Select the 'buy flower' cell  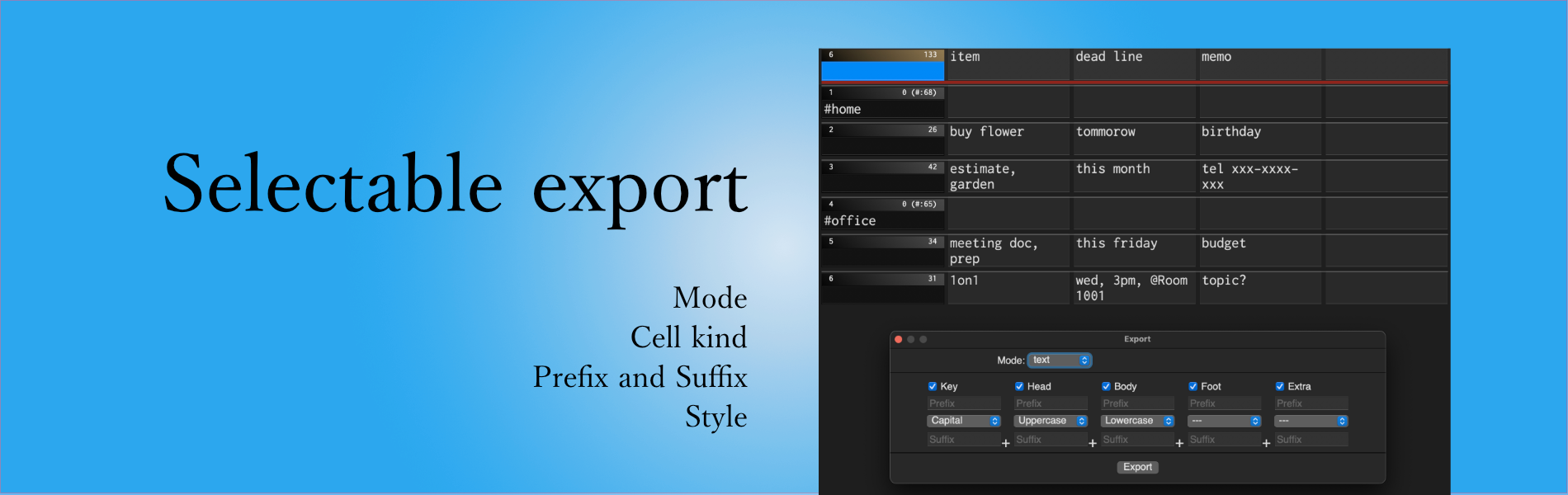pos(1008,139)
